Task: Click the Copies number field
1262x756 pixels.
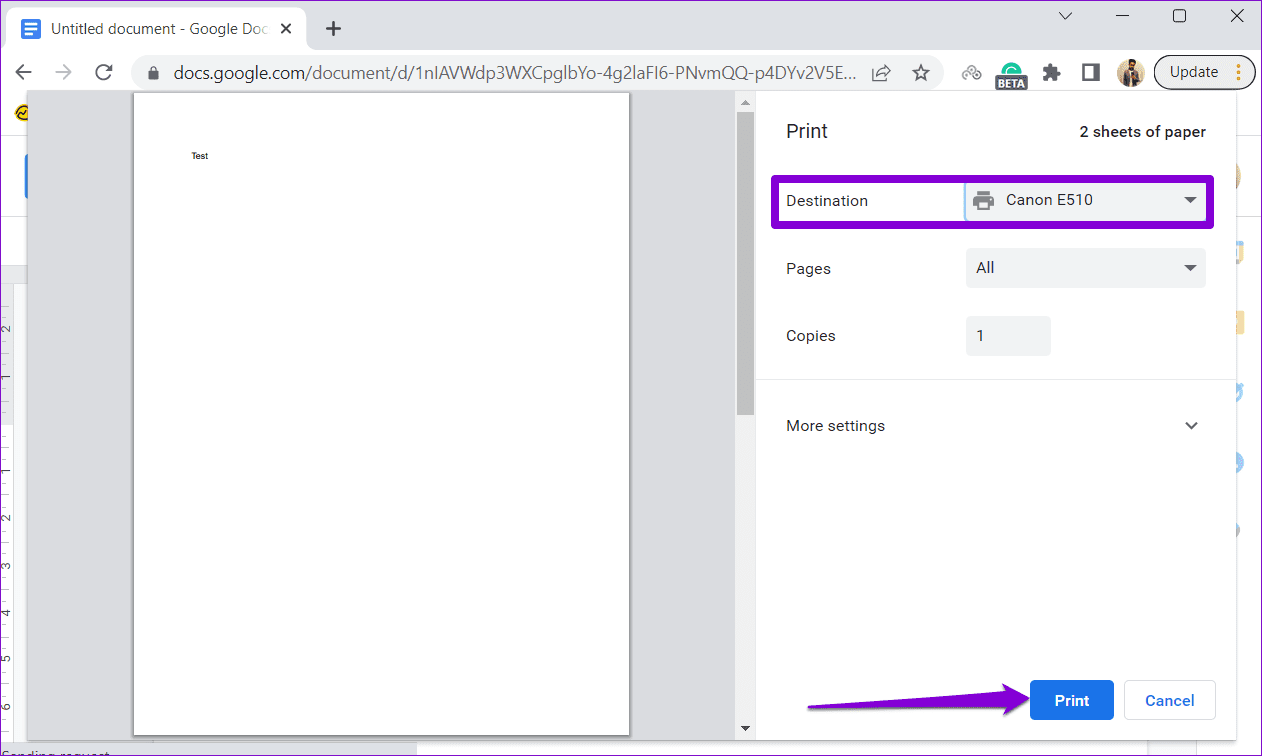Action: (x=1007, y=336)
